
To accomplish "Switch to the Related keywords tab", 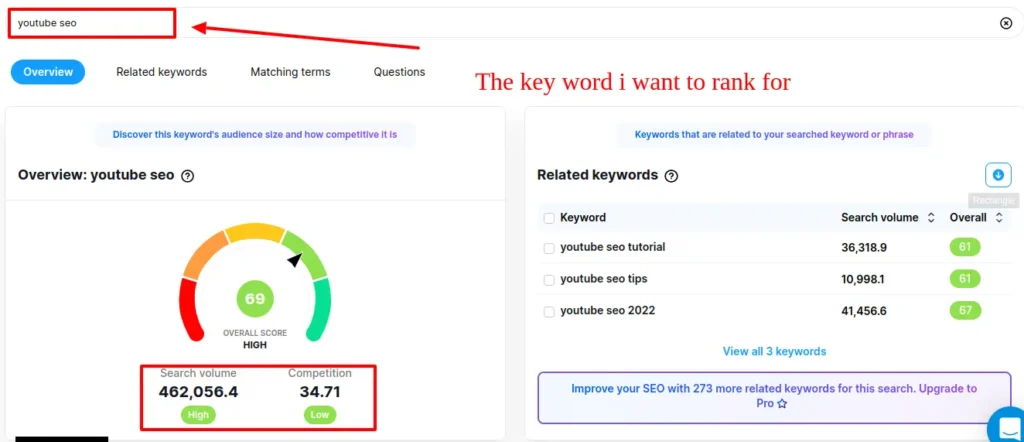I will [161, 72].
